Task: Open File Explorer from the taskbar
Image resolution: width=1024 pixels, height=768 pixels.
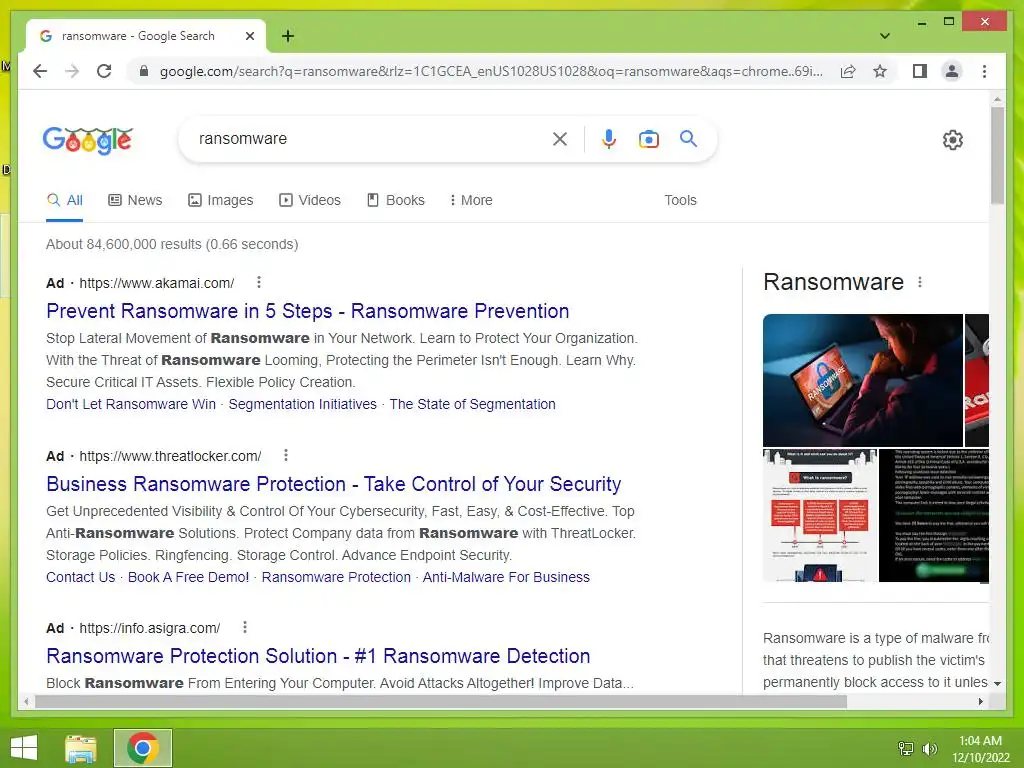Action: (x=81, y=748)
